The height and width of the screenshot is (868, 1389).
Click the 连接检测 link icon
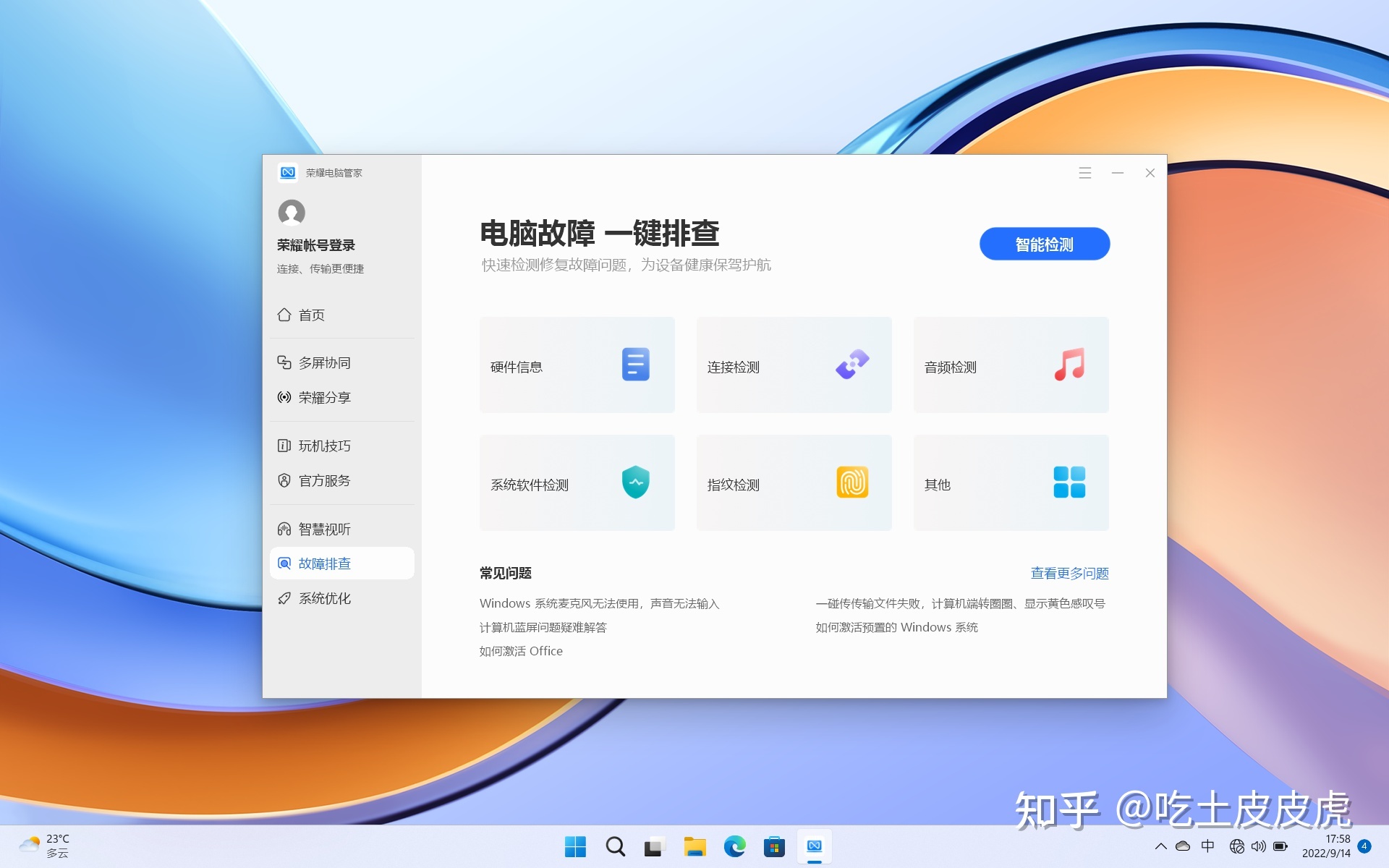point(852,365)
